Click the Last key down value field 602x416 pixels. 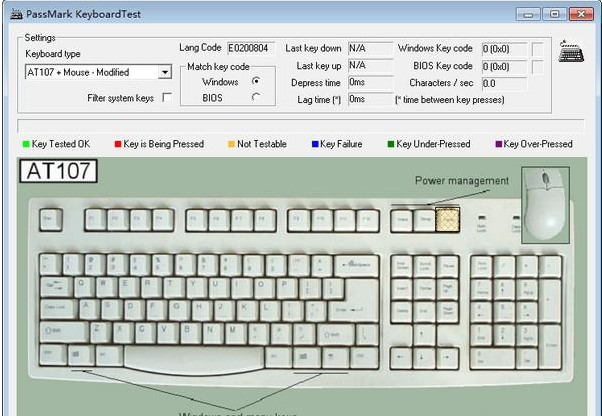tap(370, 48)
